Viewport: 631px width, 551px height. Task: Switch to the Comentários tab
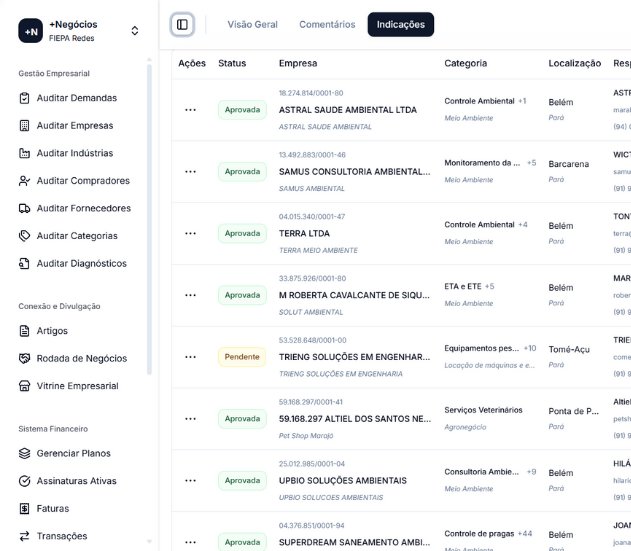327,24
